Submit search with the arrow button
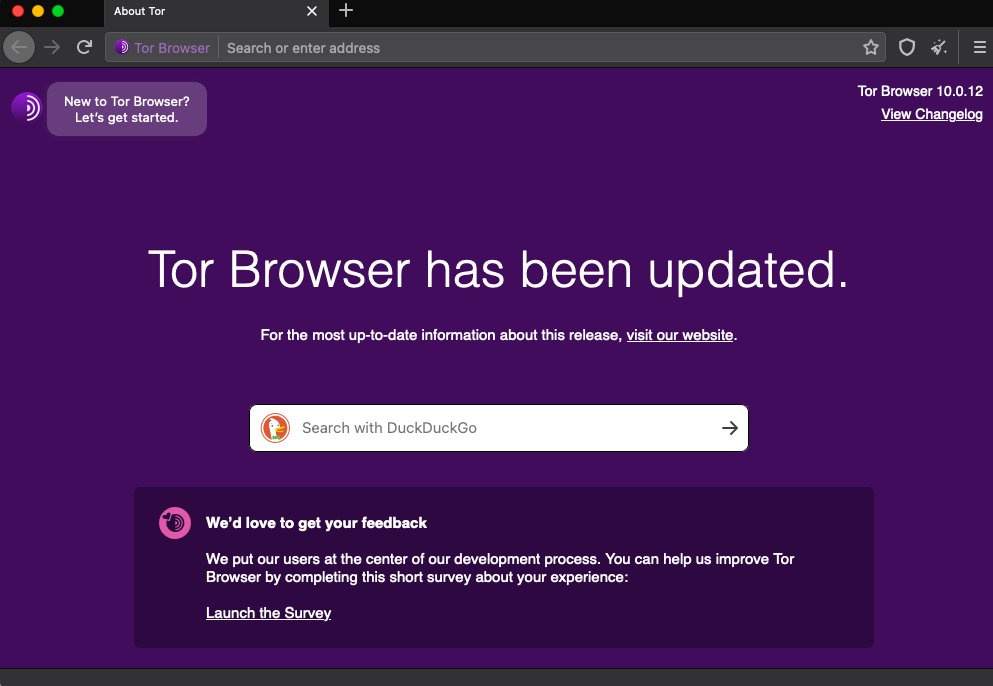The image size is (993, 686). click(730, 428)
